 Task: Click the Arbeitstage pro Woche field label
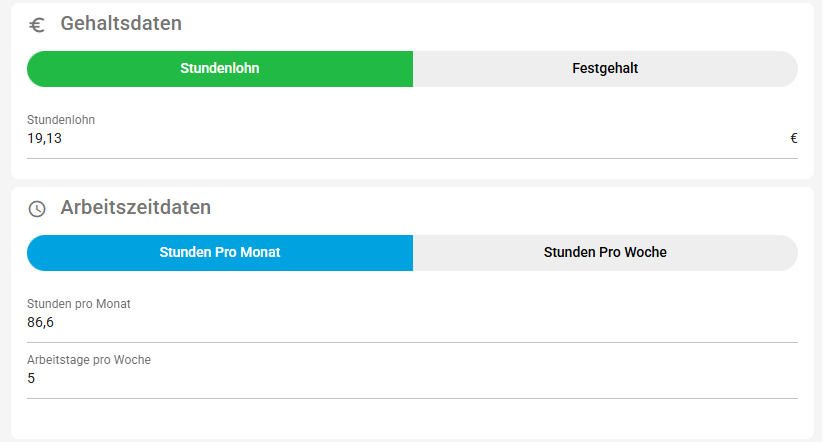click(89, 360)
